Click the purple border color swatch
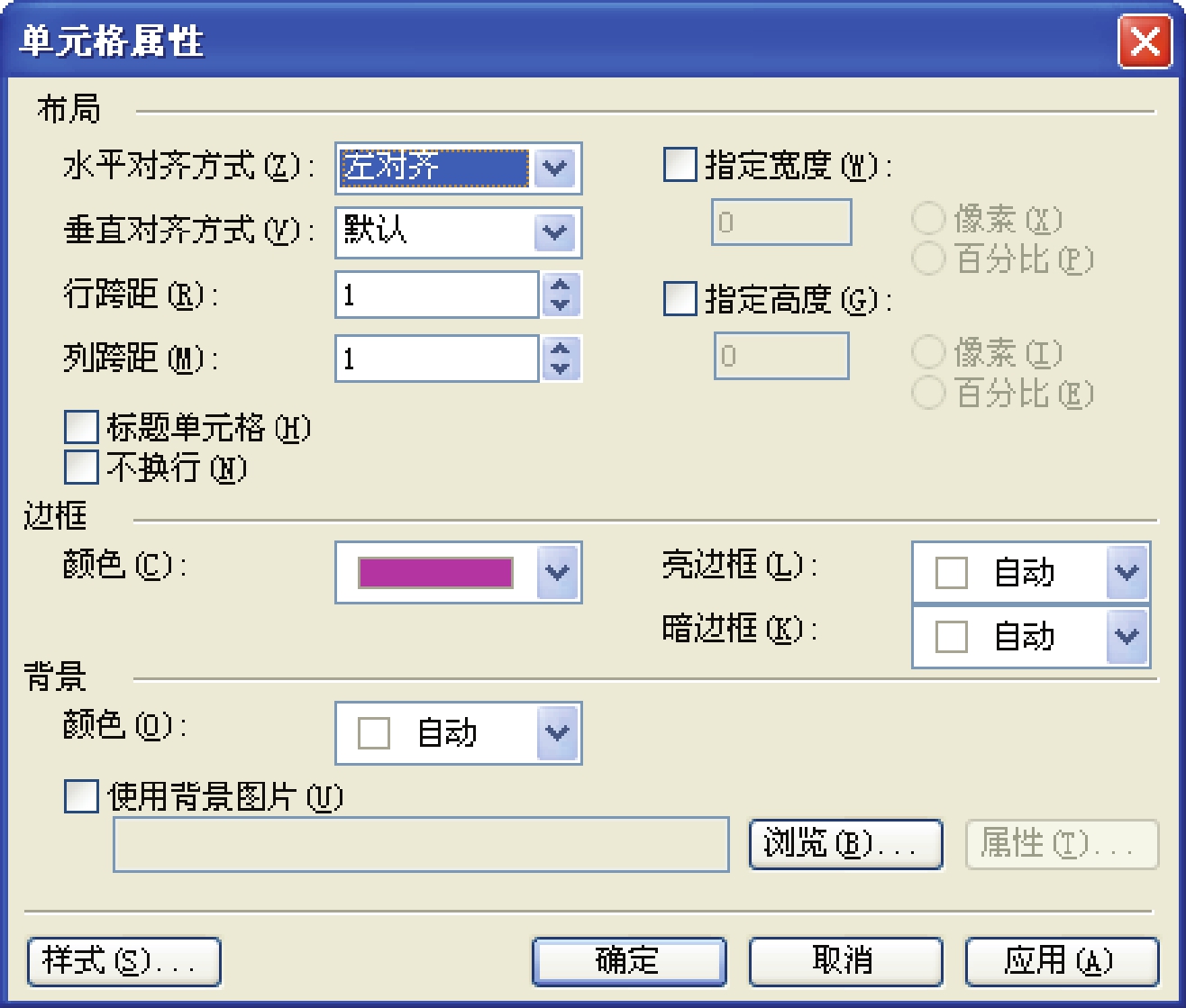Image resolution: width=1186 pixels, height=1008 pixels. click(x=436, y=573)
